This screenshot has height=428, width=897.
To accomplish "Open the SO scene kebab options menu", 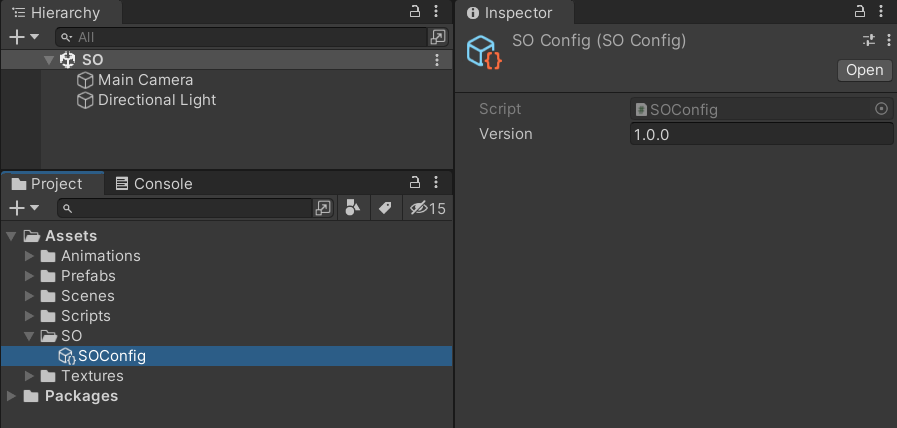I will coord(437,60).
